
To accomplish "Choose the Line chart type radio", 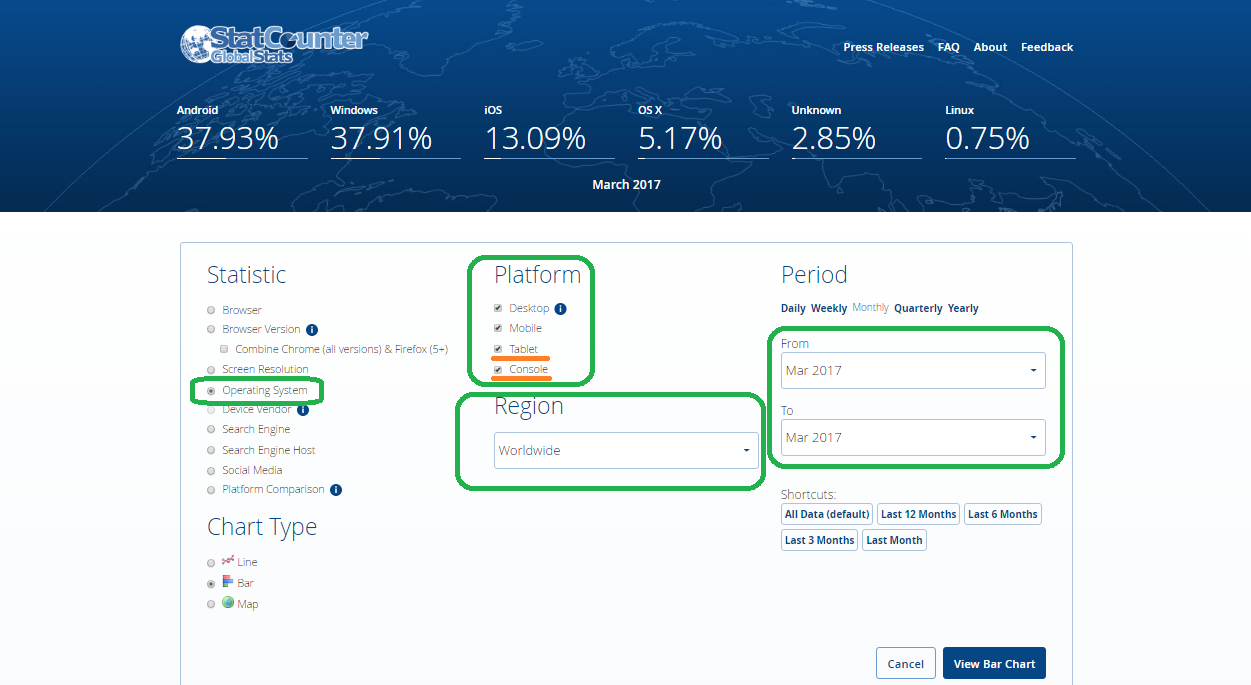I will [211, 563].
